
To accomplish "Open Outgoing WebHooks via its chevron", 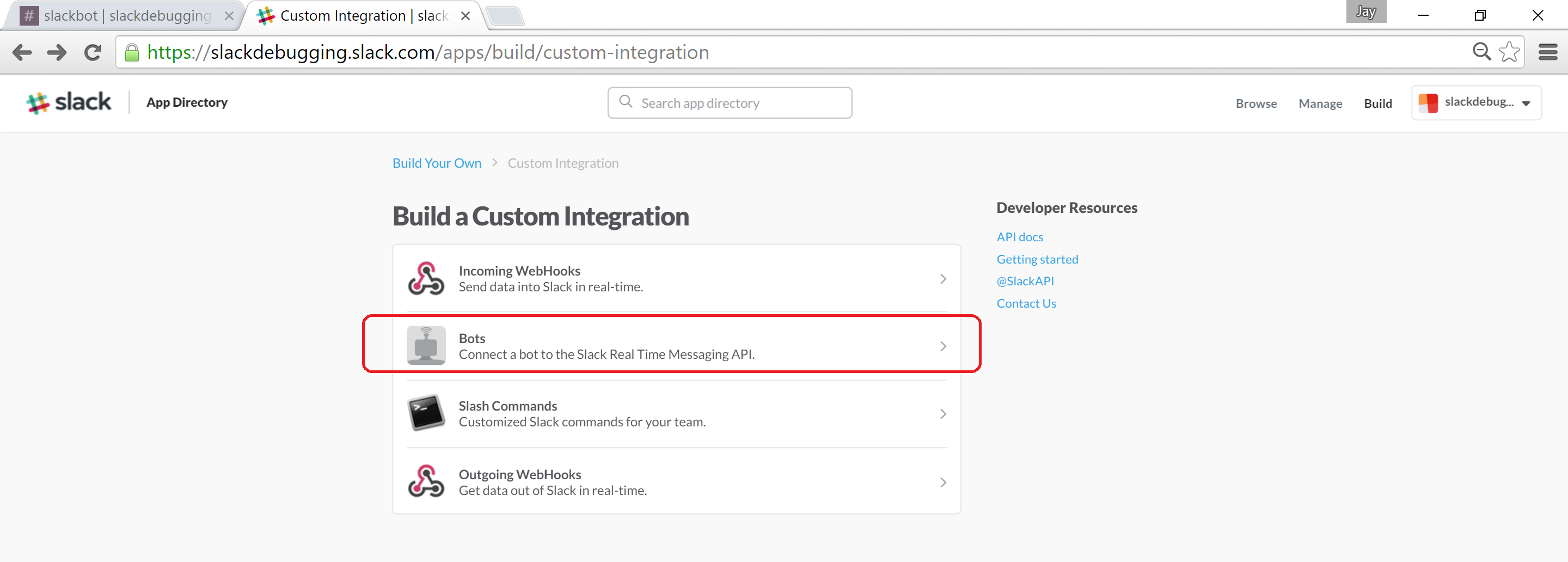I will [x=942, y=482].
